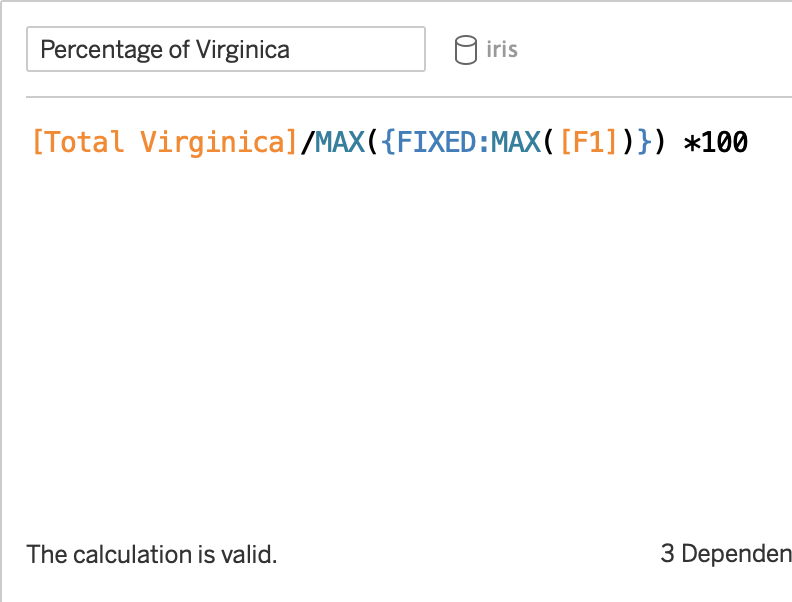Screen dimensions: 792x602
Task: Click the blue closing curly brace
Action: [x=645, y=142]
